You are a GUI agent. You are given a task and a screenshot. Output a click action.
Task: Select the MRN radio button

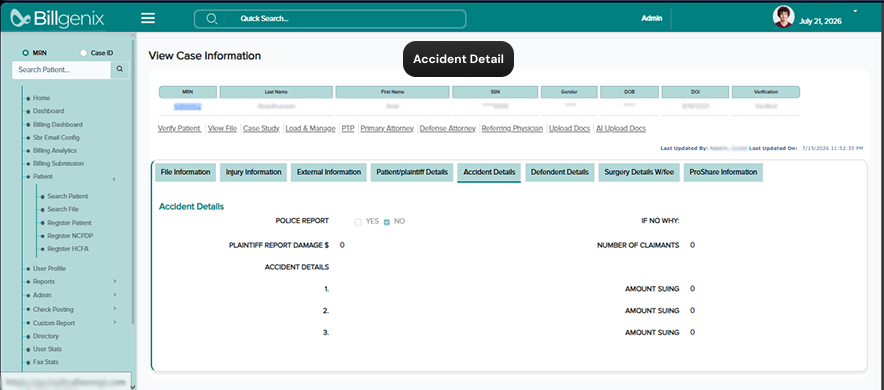(x=25, y=53)
